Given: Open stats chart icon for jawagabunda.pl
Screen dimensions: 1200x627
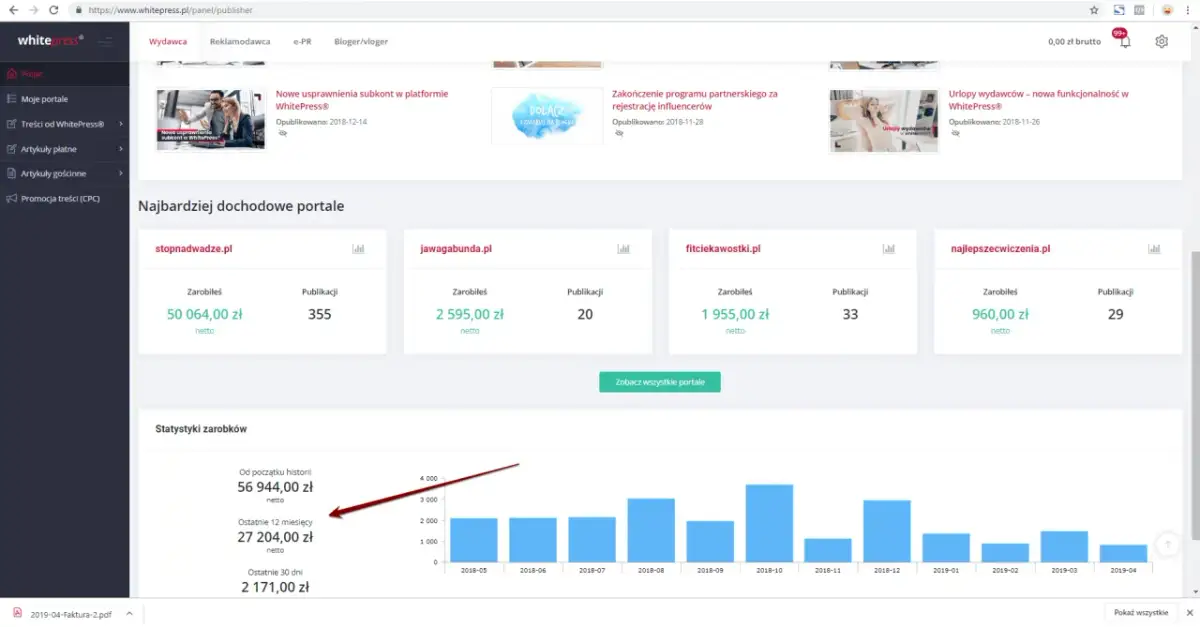Looking at the screenshot, I should pos(624,248).
